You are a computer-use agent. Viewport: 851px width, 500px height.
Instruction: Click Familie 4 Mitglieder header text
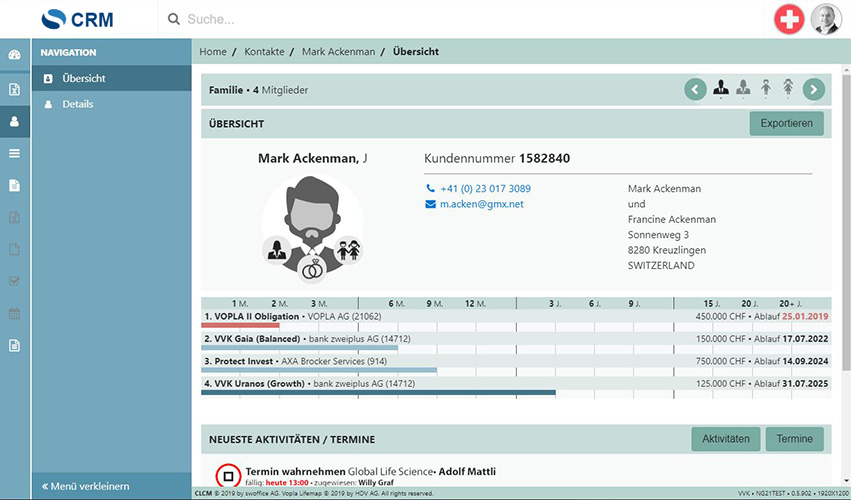(x=258, y=90)
